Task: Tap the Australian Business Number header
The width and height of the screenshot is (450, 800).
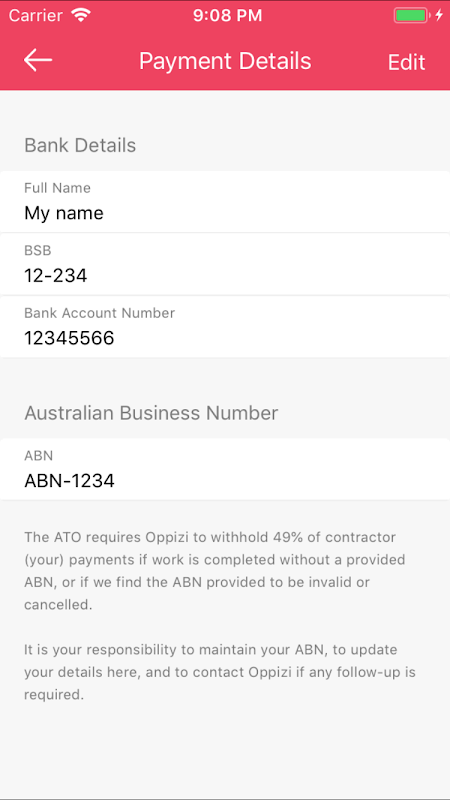Action: [x=151, y=413]
